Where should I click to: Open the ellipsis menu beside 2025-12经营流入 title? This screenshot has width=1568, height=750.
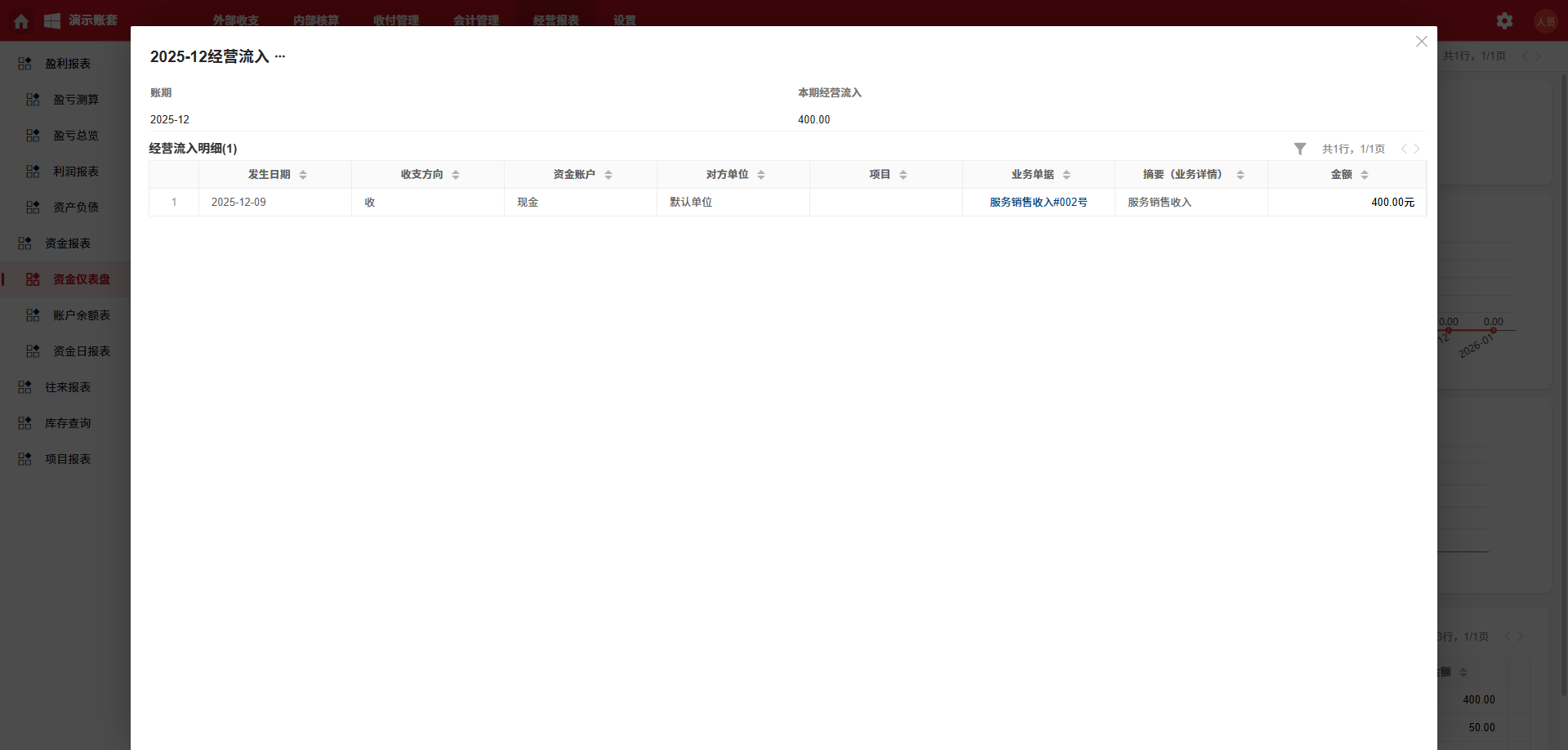pyautogui.click(x=280, y=56)
